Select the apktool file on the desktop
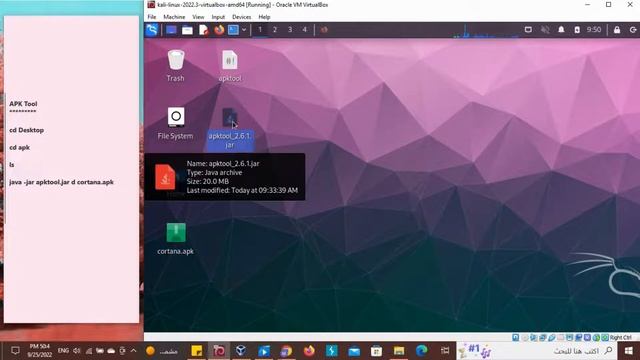Image resolution: width=640 pixels, height=360 pixels. (230, 65)
